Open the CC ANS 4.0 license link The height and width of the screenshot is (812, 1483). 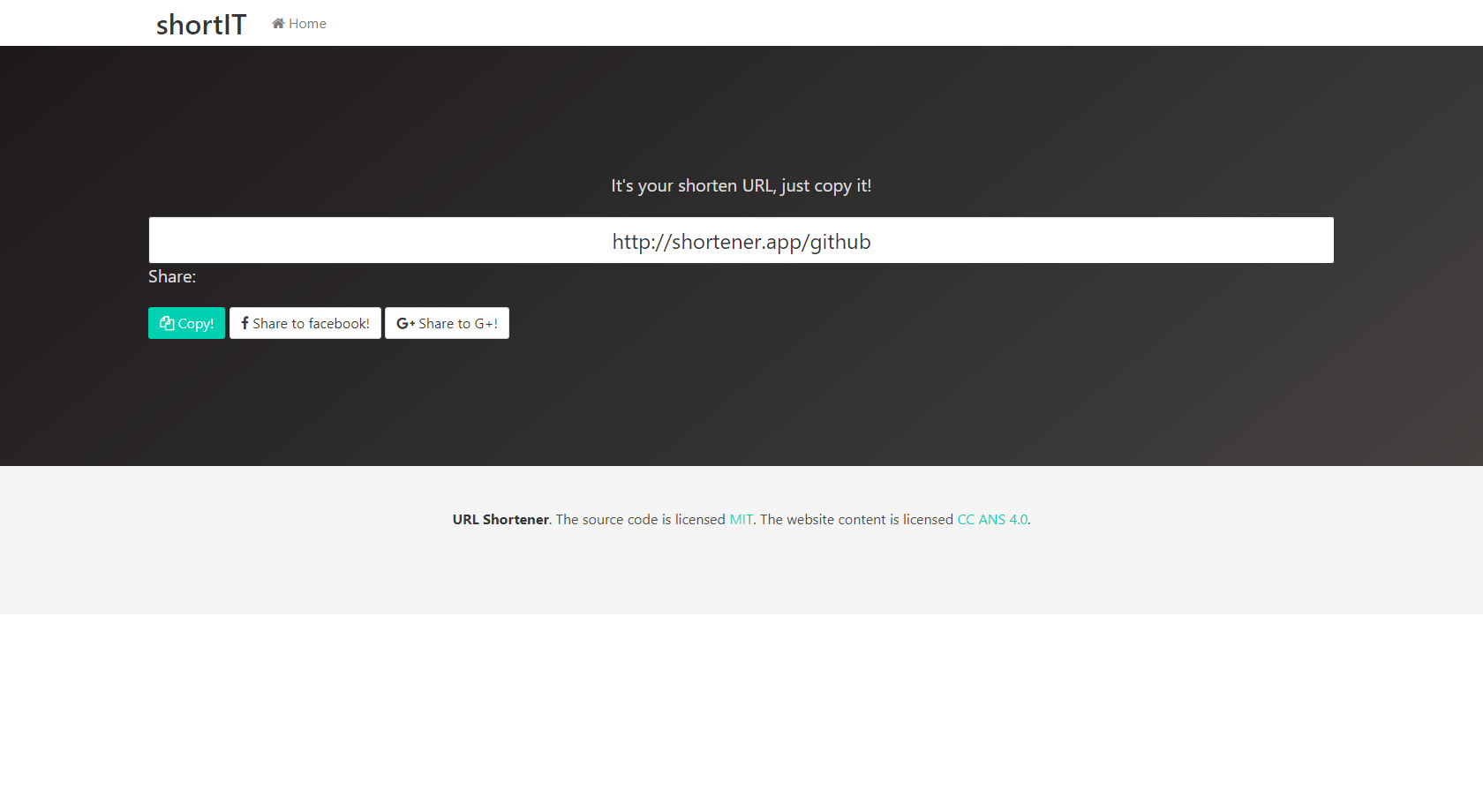coord(992,519)
